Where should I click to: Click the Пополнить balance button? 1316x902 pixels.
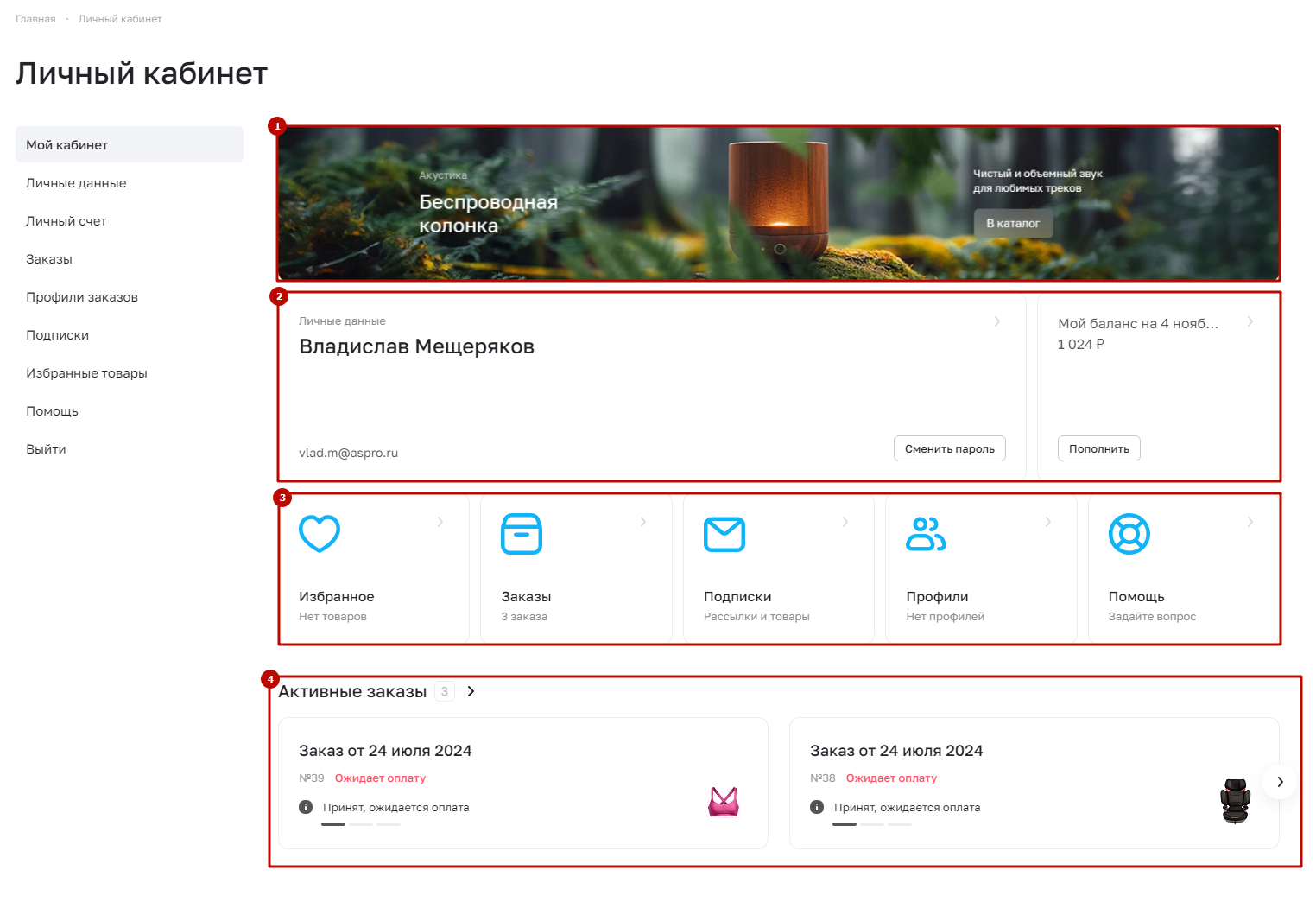pos(1099,448)
